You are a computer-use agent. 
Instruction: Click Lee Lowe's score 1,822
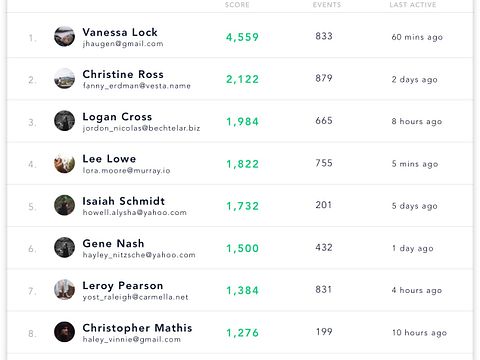(x=243, y=164)
